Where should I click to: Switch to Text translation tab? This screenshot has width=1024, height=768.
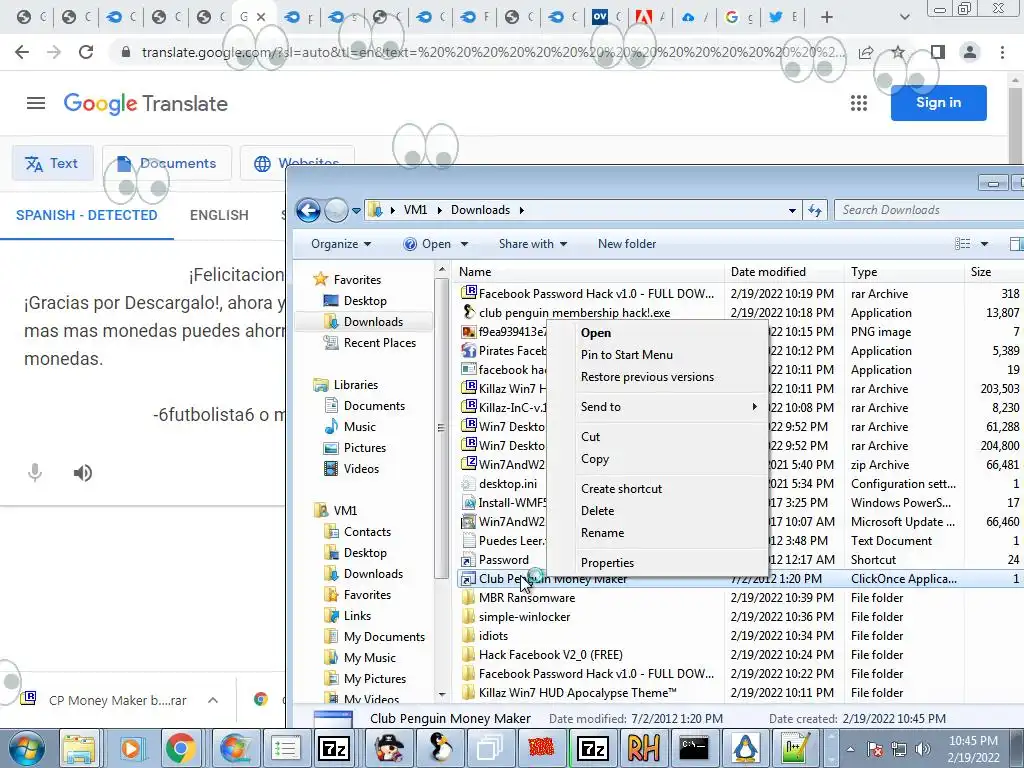(x=52, y=163)
